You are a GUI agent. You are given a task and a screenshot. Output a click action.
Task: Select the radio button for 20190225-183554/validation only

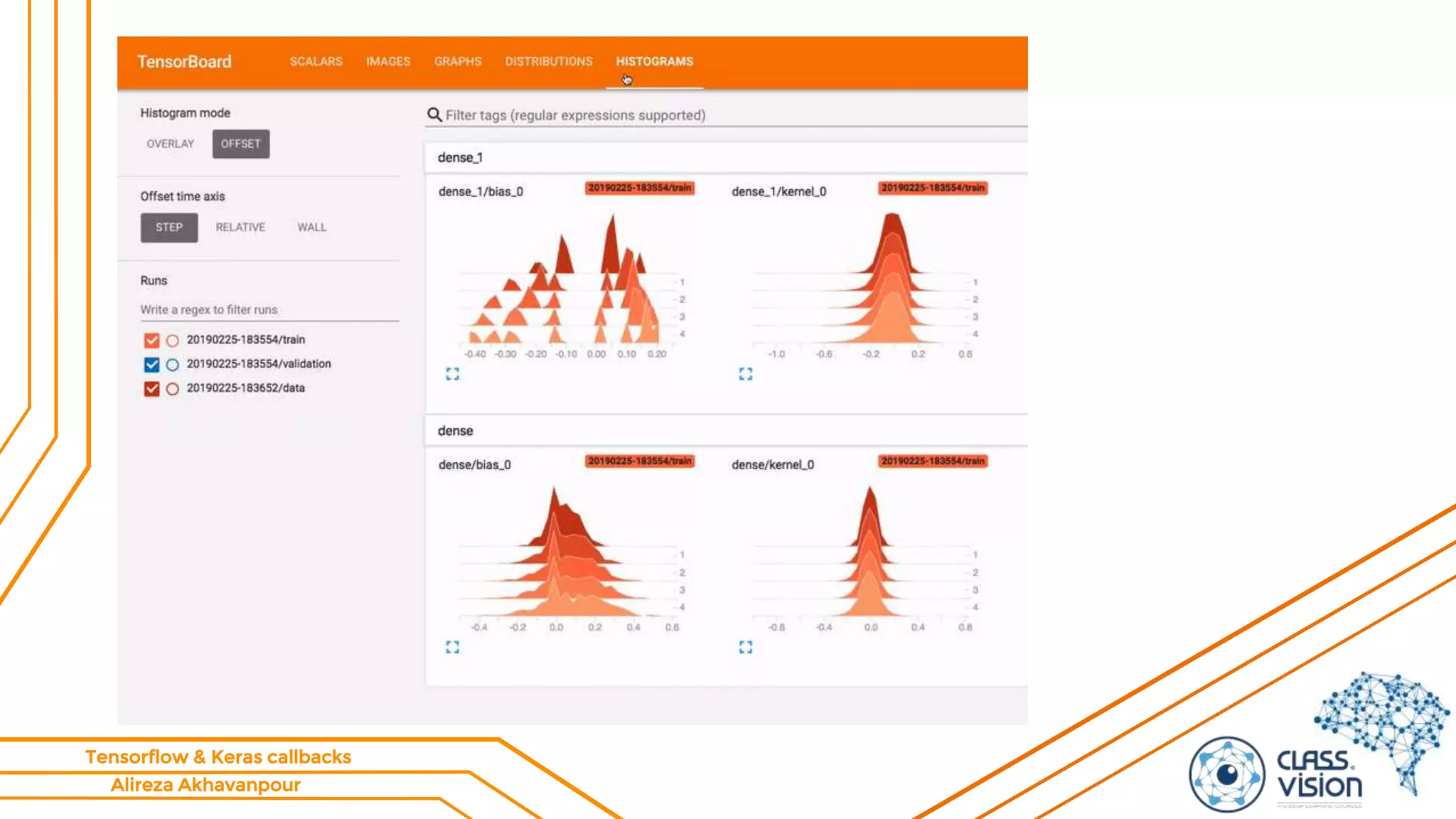pos(172,365)
